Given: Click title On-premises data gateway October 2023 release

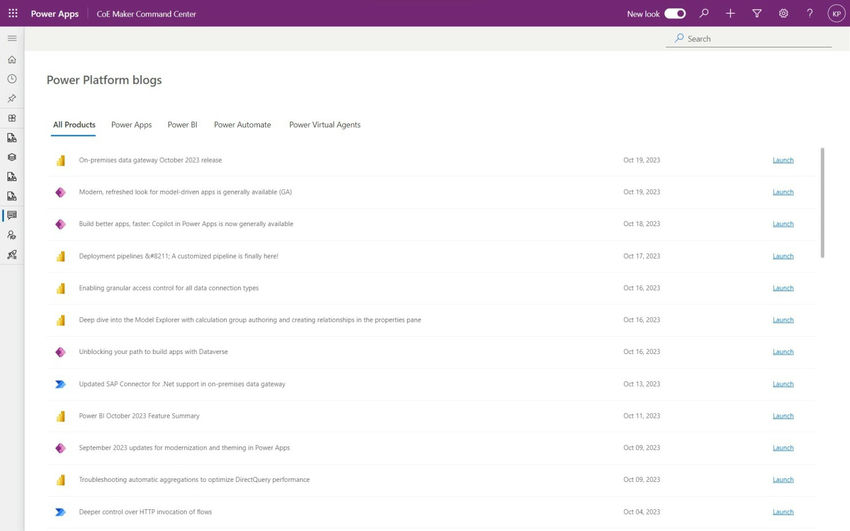Looking at the screenshot, I should [150, 160].
